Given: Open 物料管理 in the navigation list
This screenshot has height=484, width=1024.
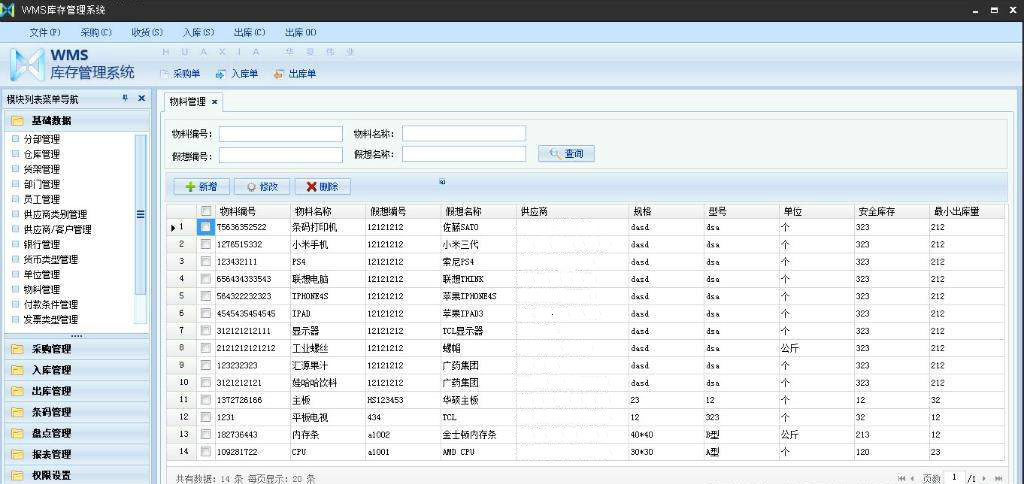Looking at the screenshot, I should pos(42,289).
